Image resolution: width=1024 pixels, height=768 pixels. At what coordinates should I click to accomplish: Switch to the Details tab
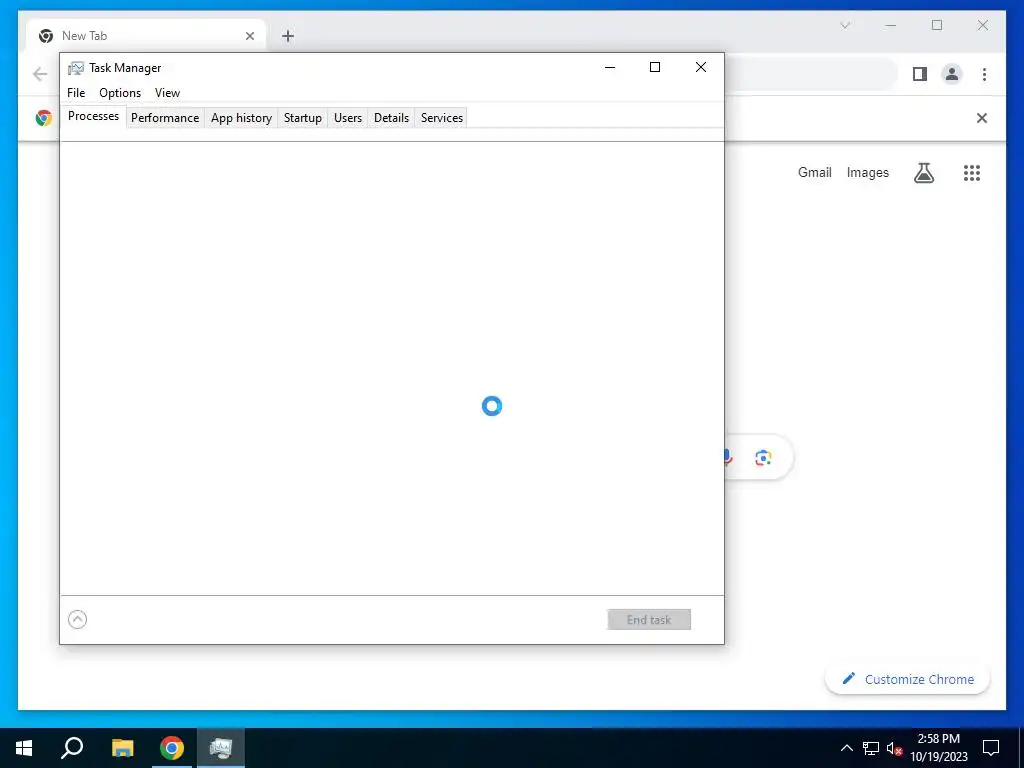391,118
